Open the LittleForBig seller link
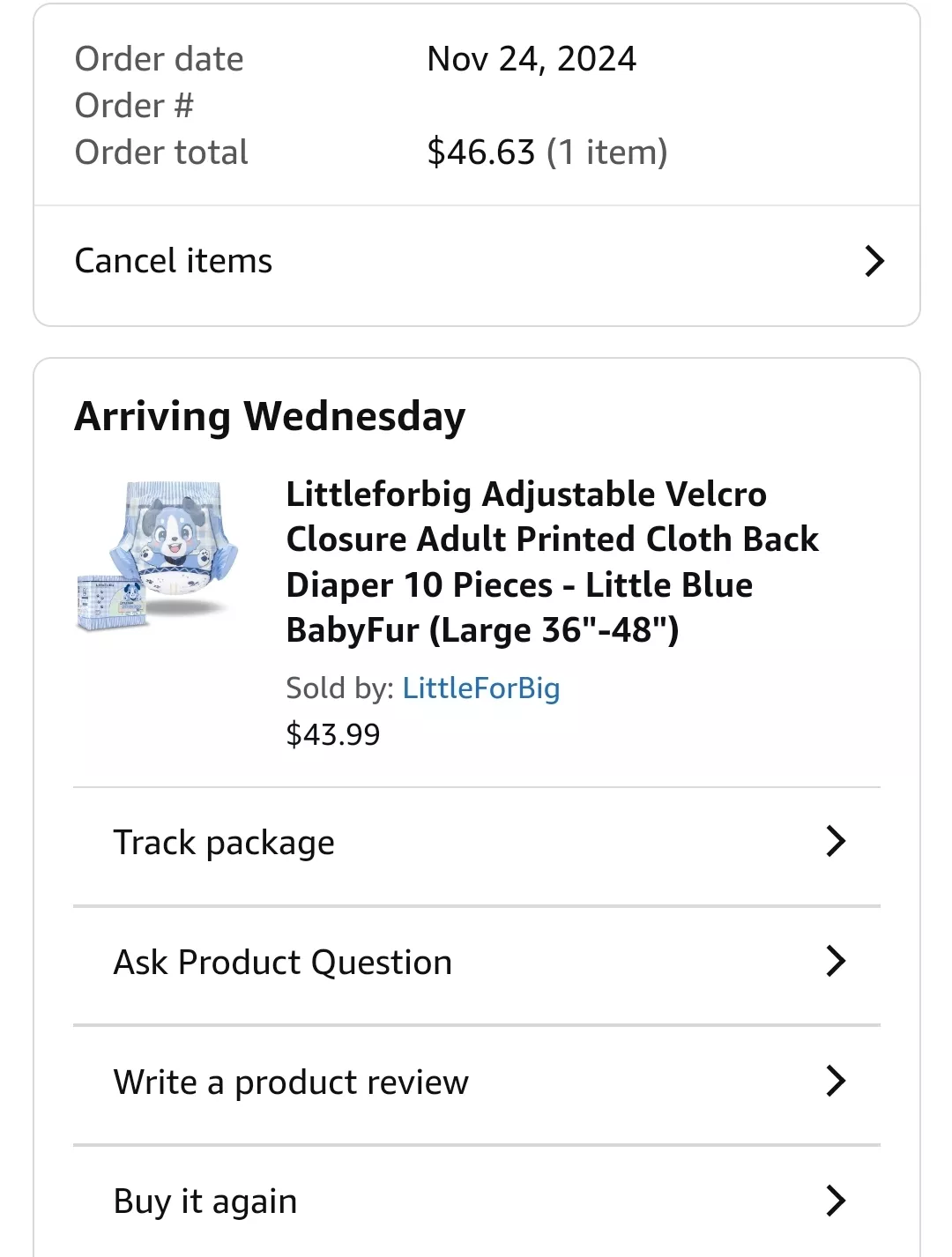The width and height of the screenshot is (952, 1257). click(x=480, y=688)
